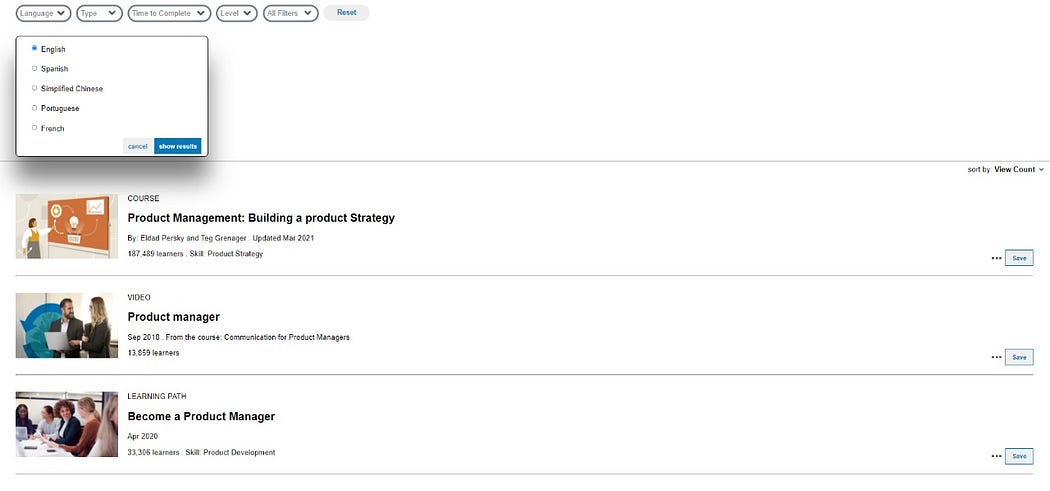Screen dimensions: 1050x491
Task: Apply language with show results button
Action: 177,146
